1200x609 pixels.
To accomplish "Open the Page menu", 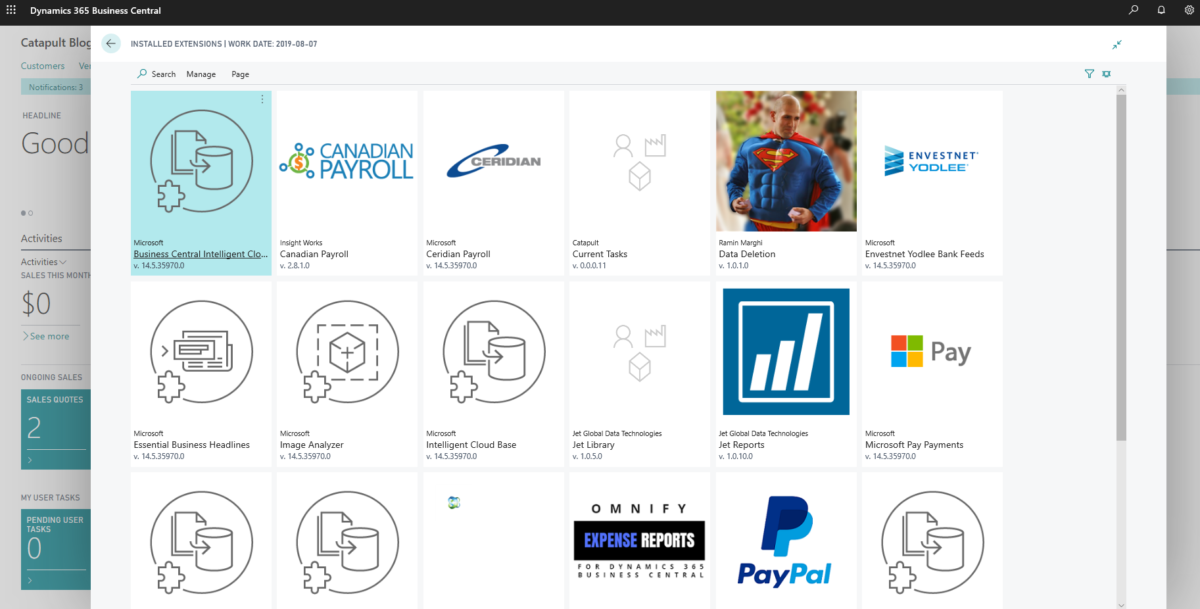I will (x=240, y=74).
